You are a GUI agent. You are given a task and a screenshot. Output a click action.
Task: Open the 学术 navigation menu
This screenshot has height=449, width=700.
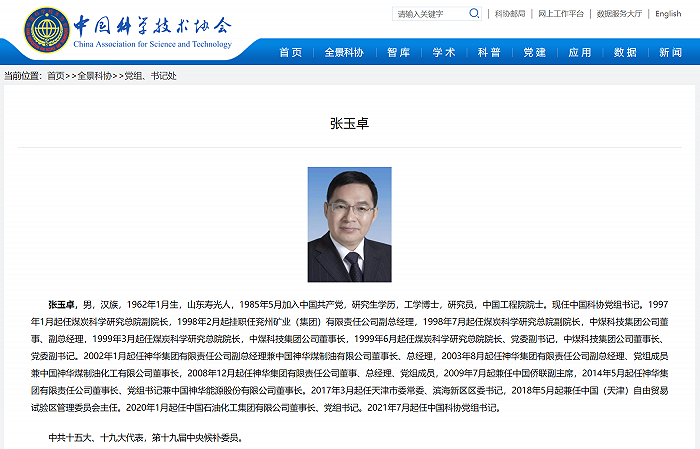tap(444, 52)
